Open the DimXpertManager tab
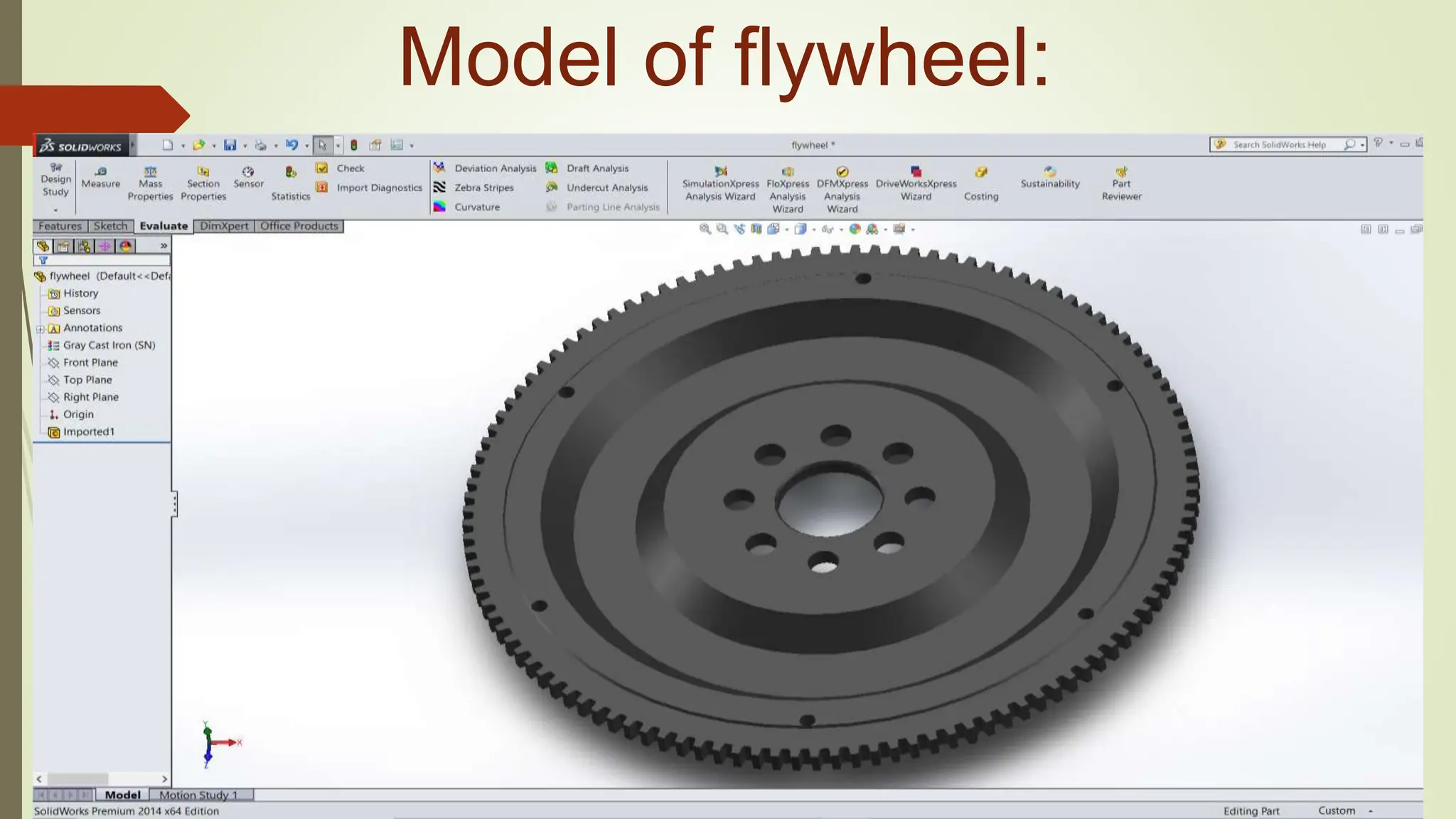The height and width of the screenshot is (819, 1456). (x=105, y=246)
